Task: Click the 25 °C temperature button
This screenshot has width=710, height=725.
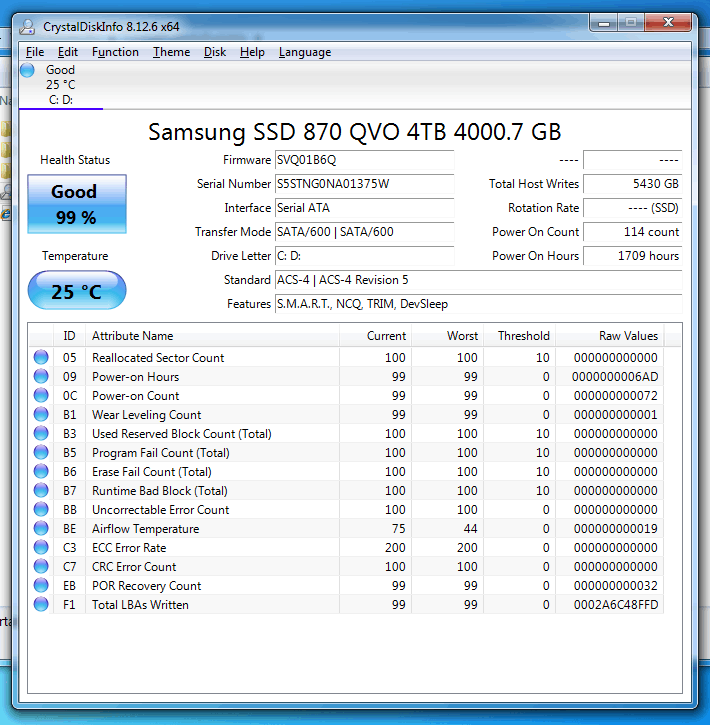Action: [x=77, y=290]
